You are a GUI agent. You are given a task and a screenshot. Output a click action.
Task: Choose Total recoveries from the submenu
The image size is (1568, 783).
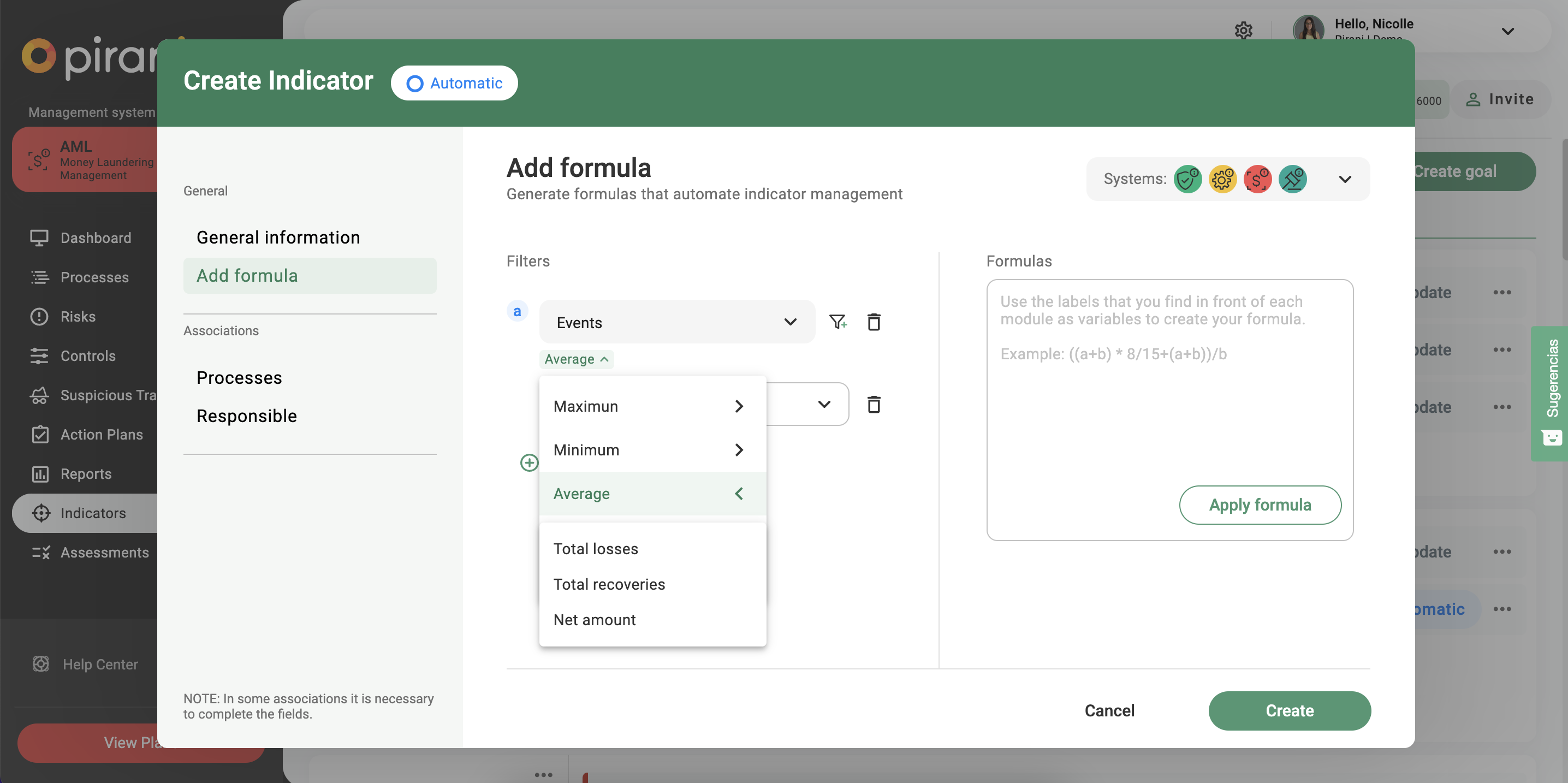(x=609, y=584)
